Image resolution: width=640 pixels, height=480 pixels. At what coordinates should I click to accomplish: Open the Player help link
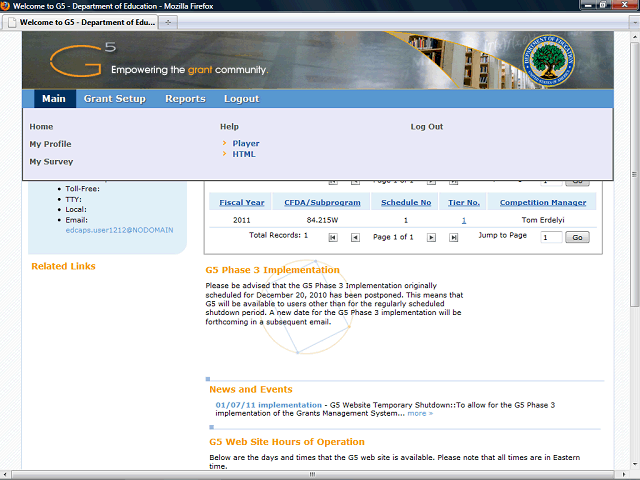point(246,143)
